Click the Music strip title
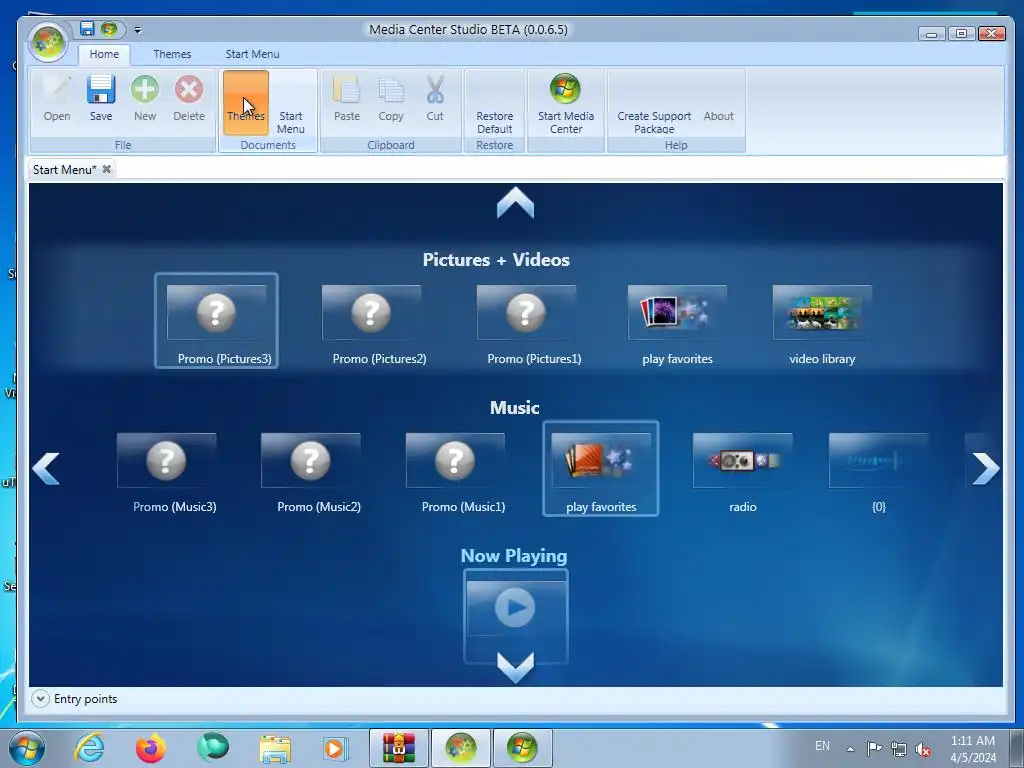1024x768 pixels. pyautogui.click(x=515, y=408)
